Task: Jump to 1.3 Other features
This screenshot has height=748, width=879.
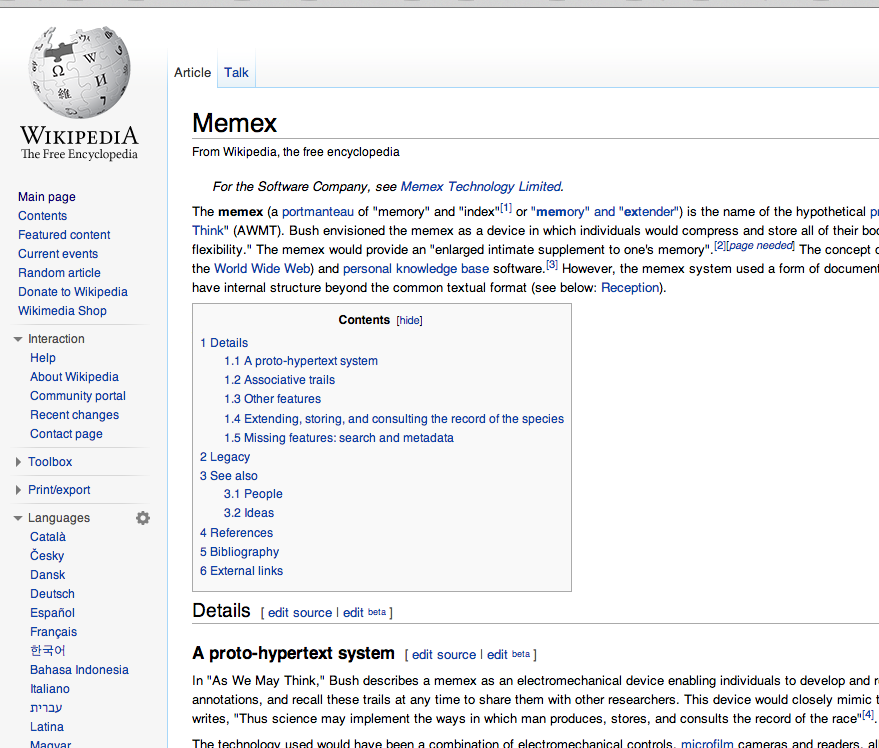Action: pos(272,399)
